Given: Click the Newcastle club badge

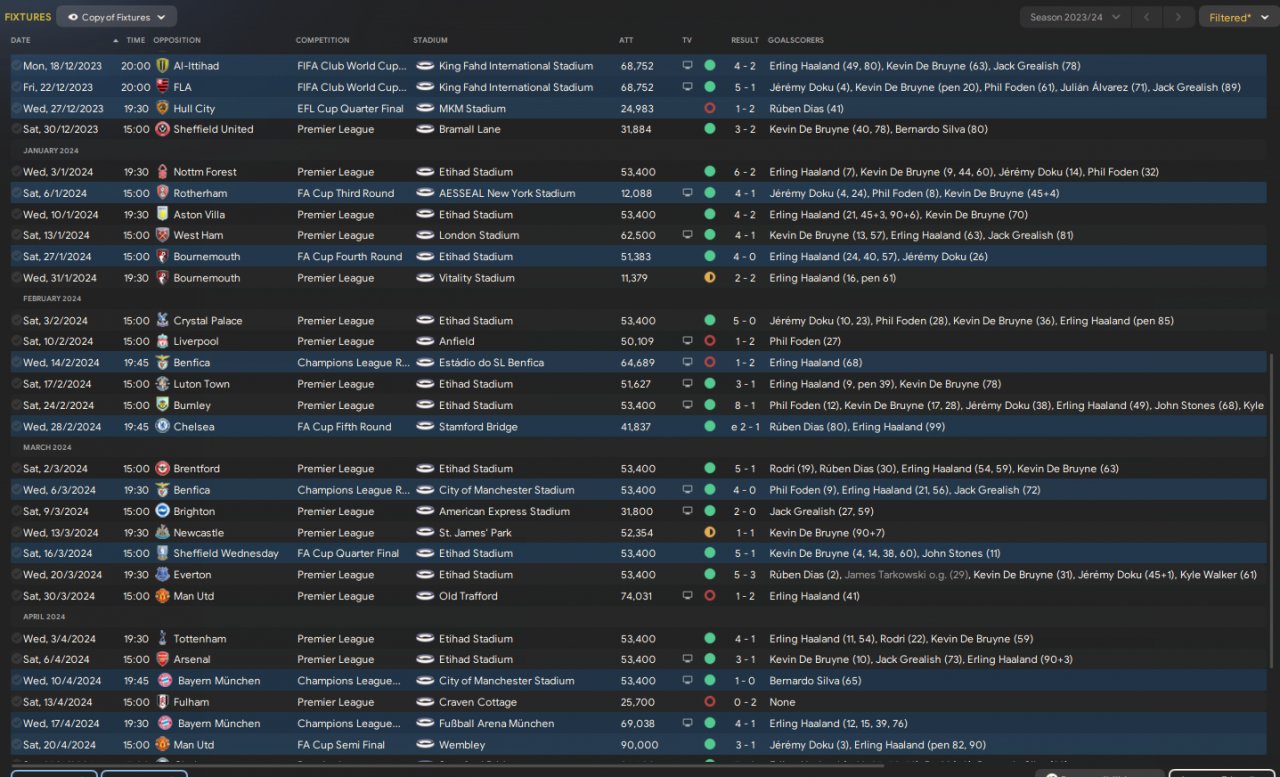Looking at the screenshot, I should coord(162,532).
